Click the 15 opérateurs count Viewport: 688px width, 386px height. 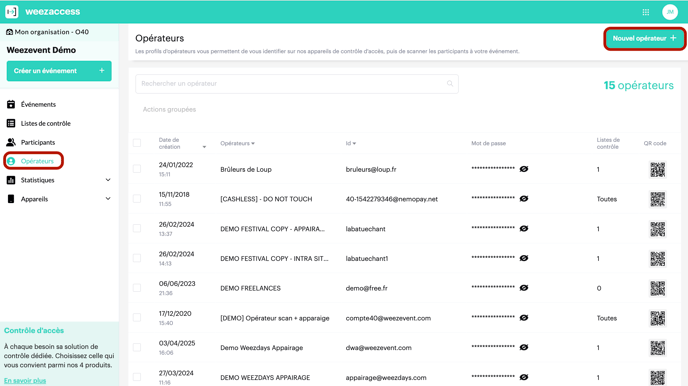click(638, 85)
